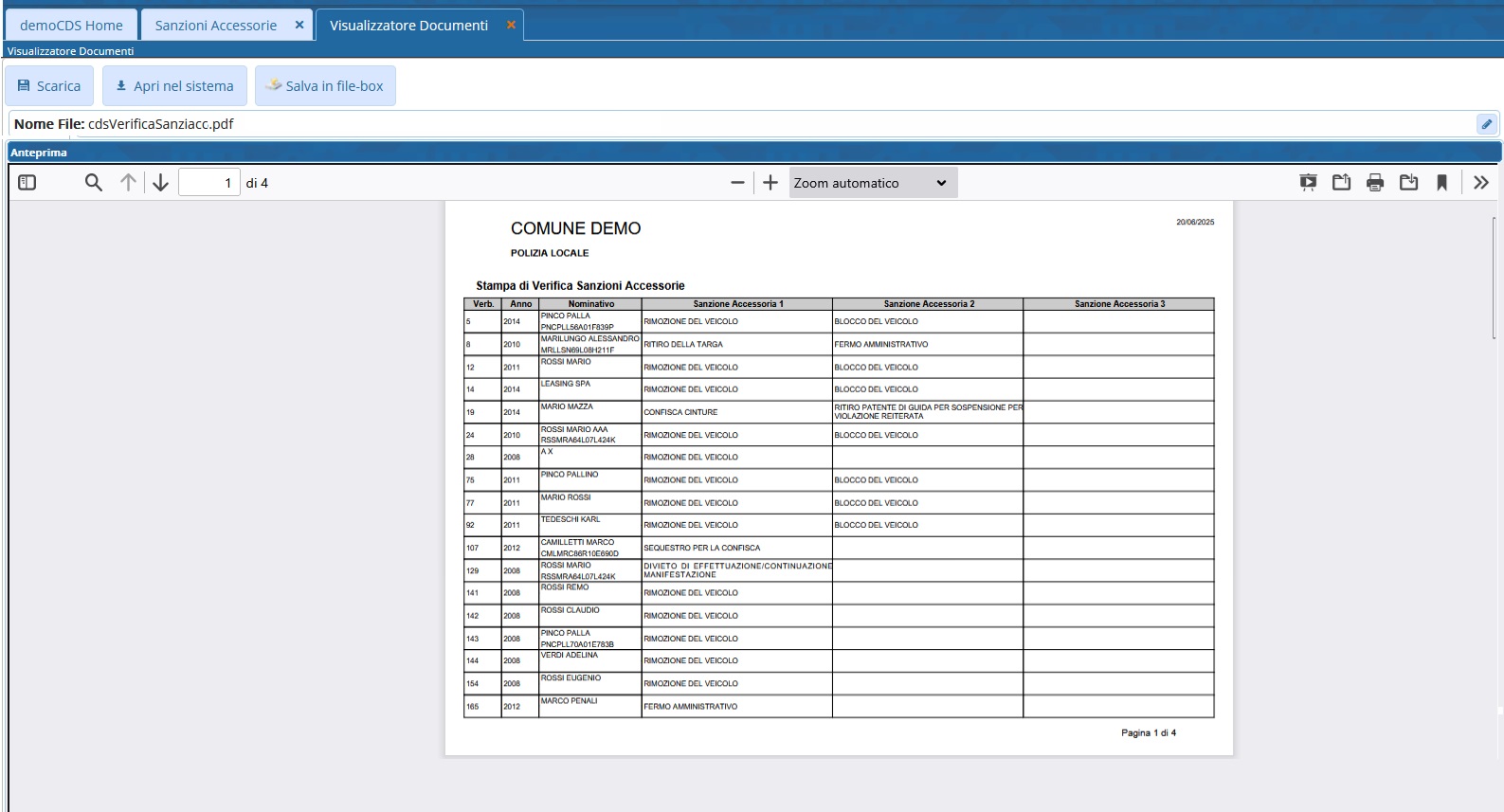Click the open file icon in PDF toolbar

[1341, 183]
